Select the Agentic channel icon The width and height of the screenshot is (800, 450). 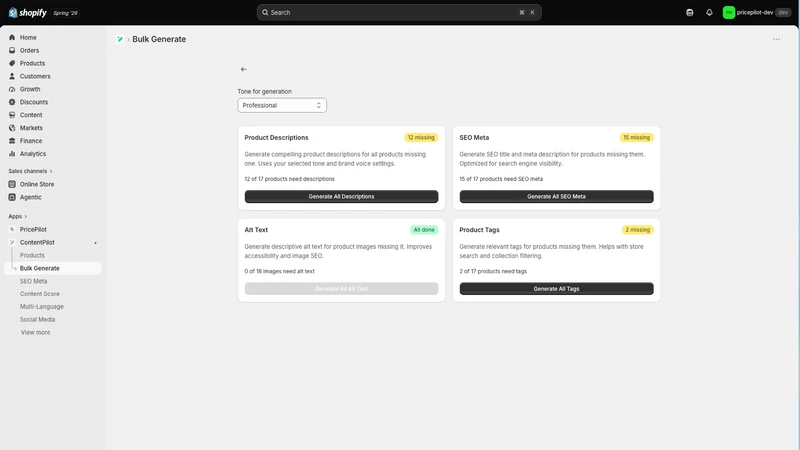12,197
